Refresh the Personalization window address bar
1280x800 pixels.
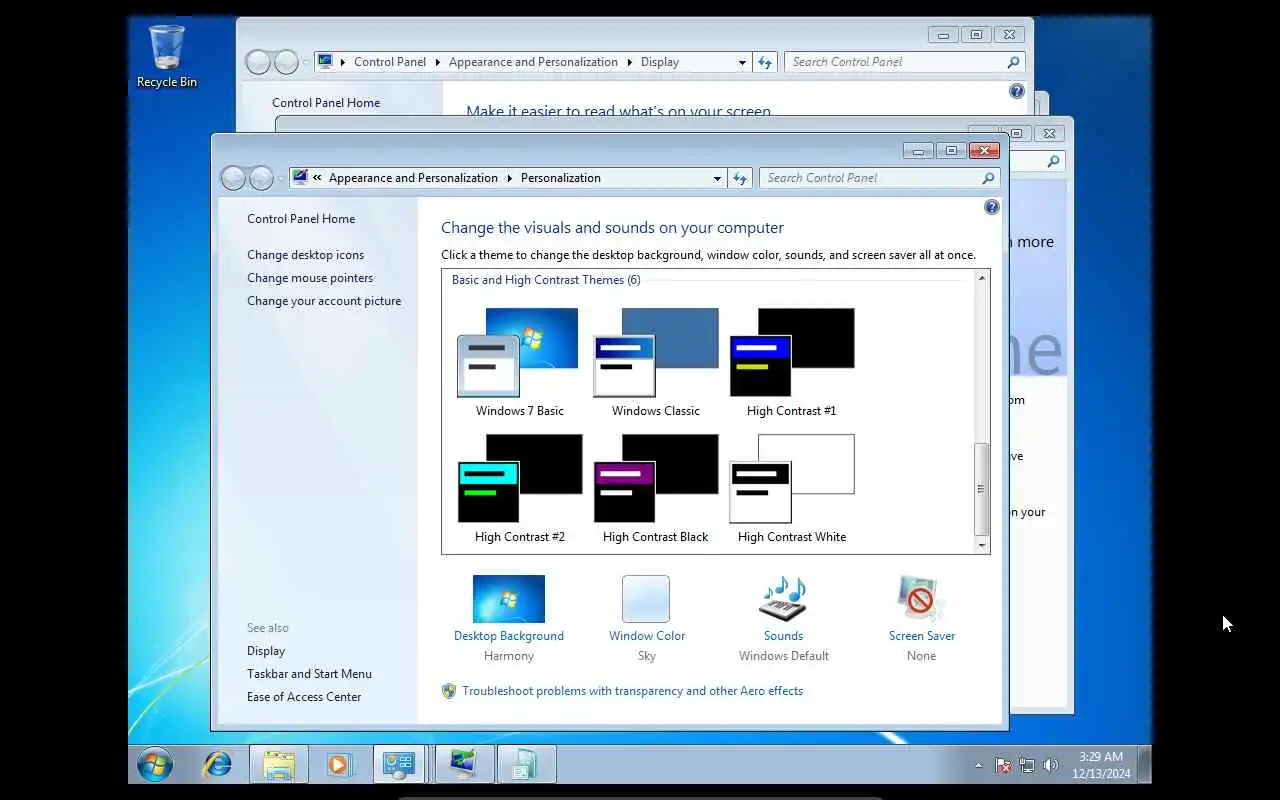(740, 178)
